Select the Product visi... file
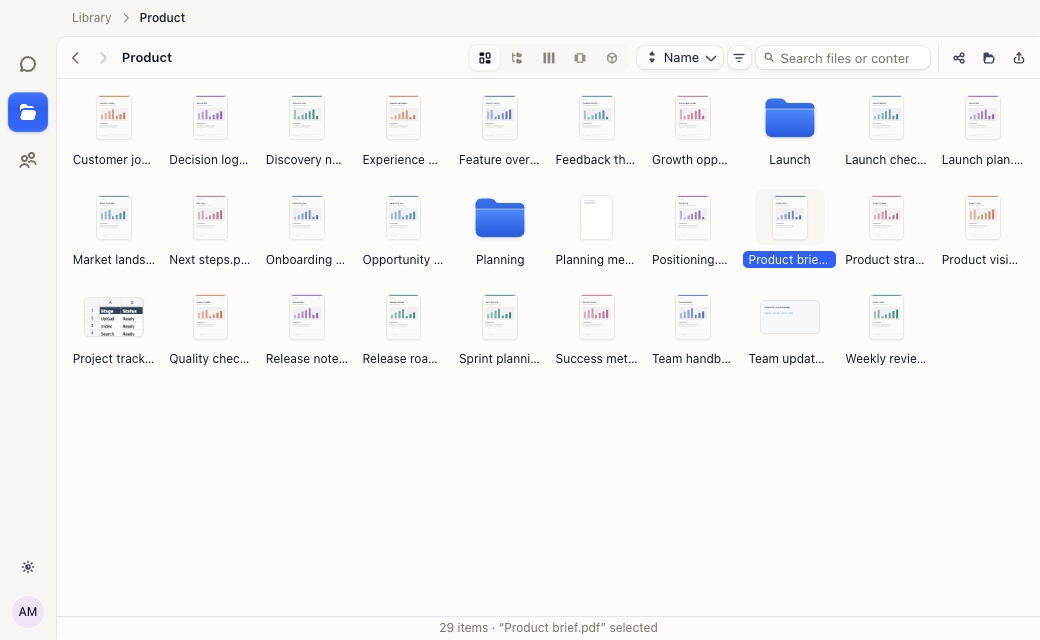The image size is (1040, 640). pyautogui.click(x=982, y=231)
